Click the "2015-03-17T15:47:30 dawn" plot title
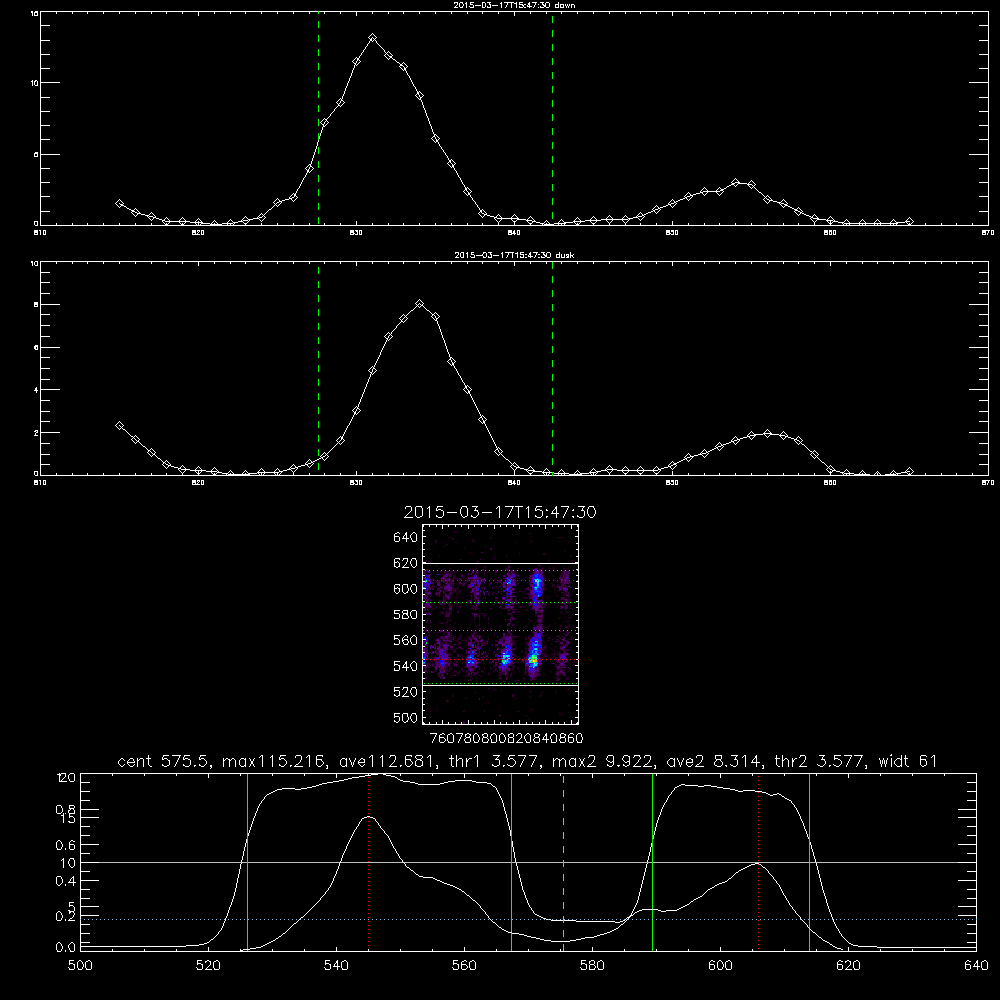The width and height of the screenshot is (1000, 1000). 514,5
